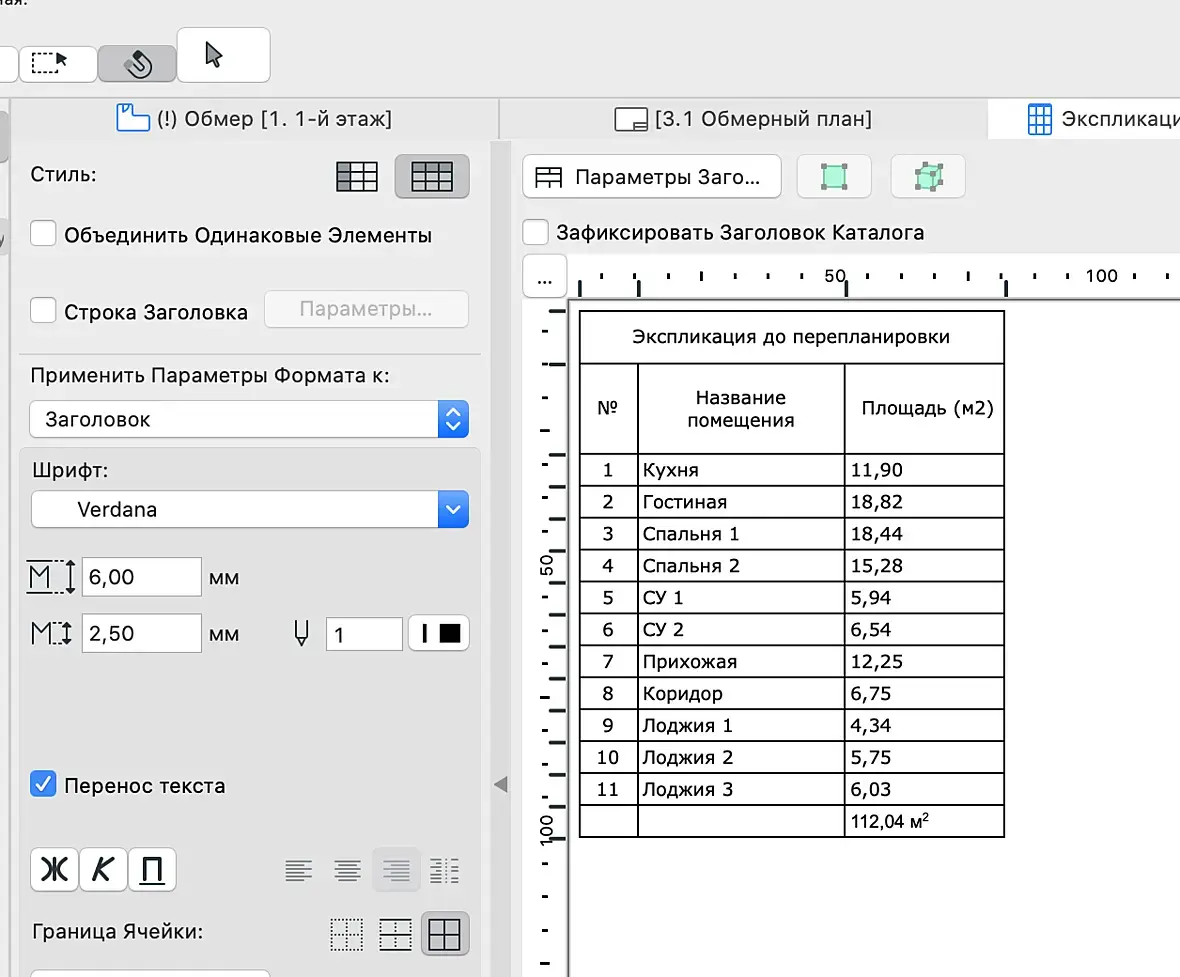Viewport: 1180px width, 977px height.
Task: Toggle bold Ж formatting
Action: coord(54,870)
